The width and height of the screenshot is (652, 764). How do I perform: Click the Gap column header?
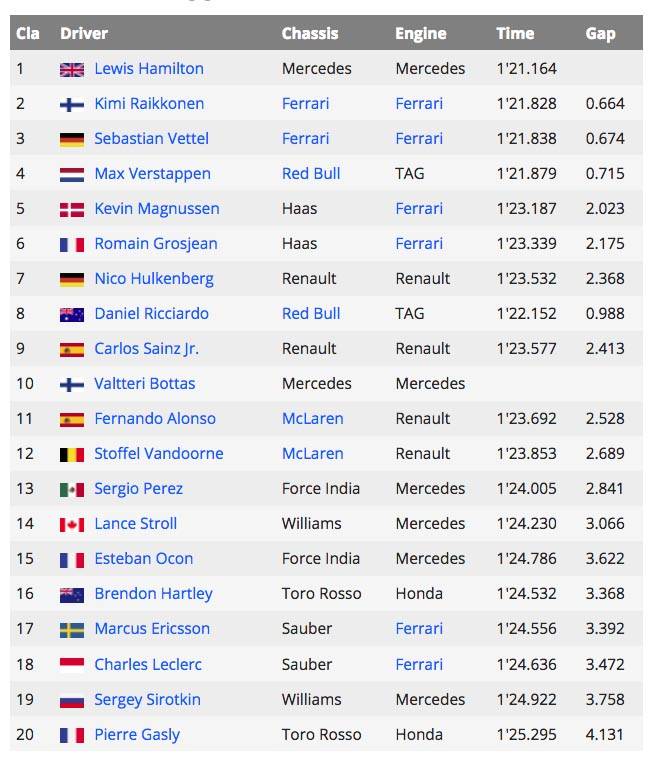coord(600,34)
